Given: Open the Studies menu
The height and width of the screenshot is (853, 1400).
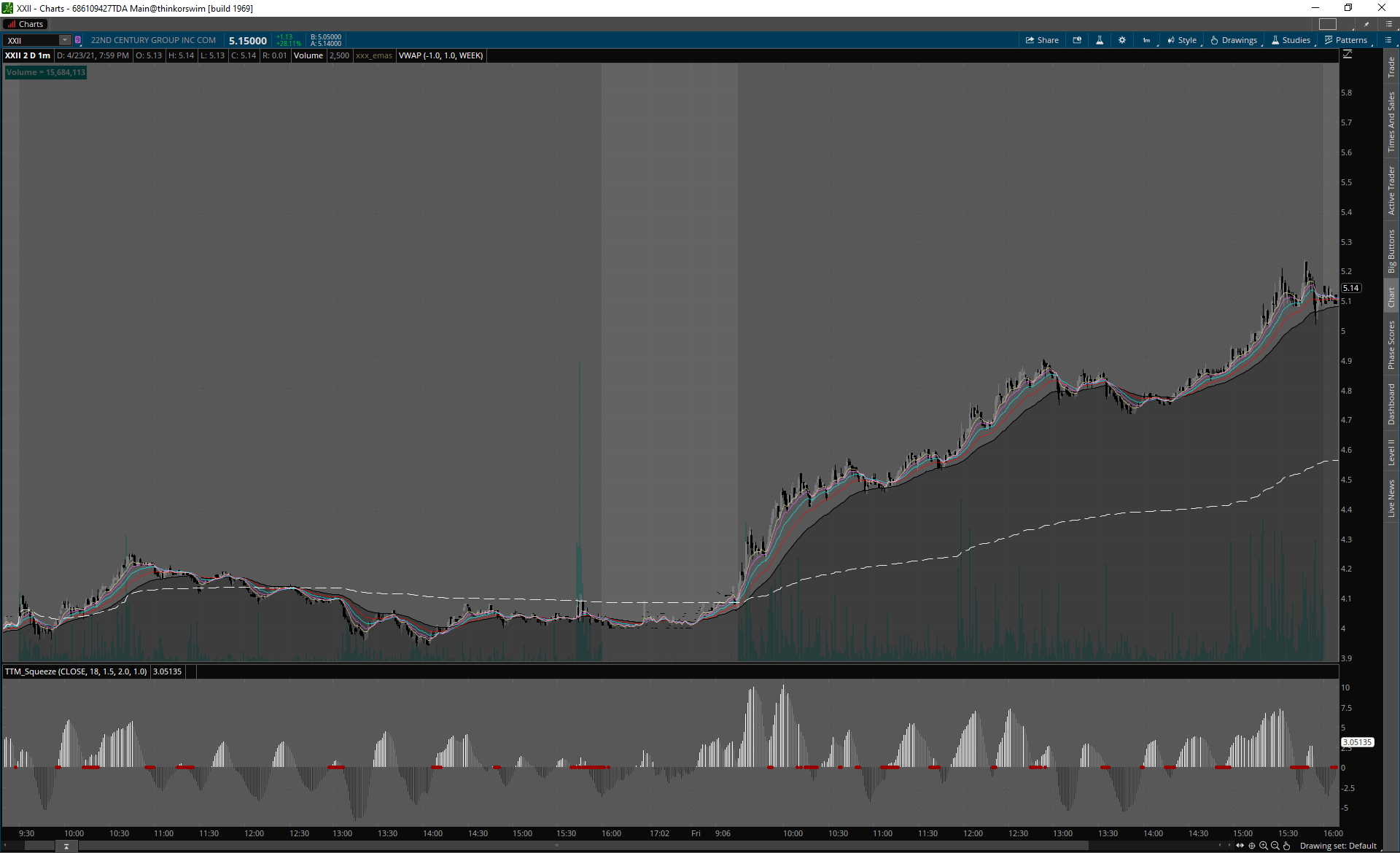Looking at the screenshot, I should click(x=1291, y=40).
